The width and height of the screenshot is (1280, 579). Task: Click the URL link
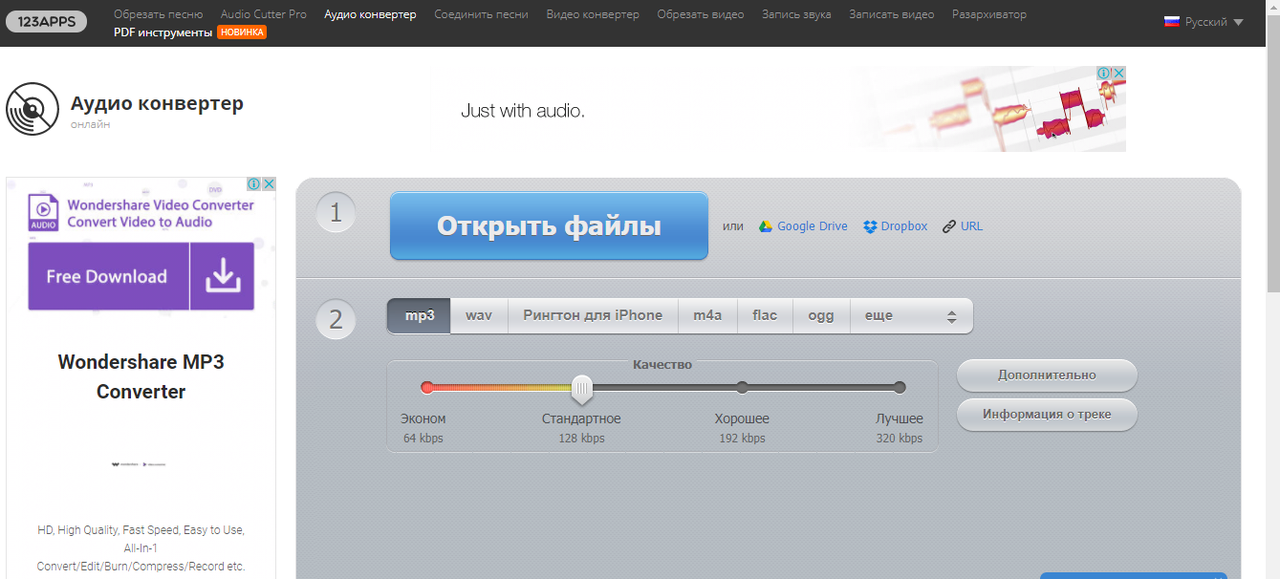(x=972, y=226)
